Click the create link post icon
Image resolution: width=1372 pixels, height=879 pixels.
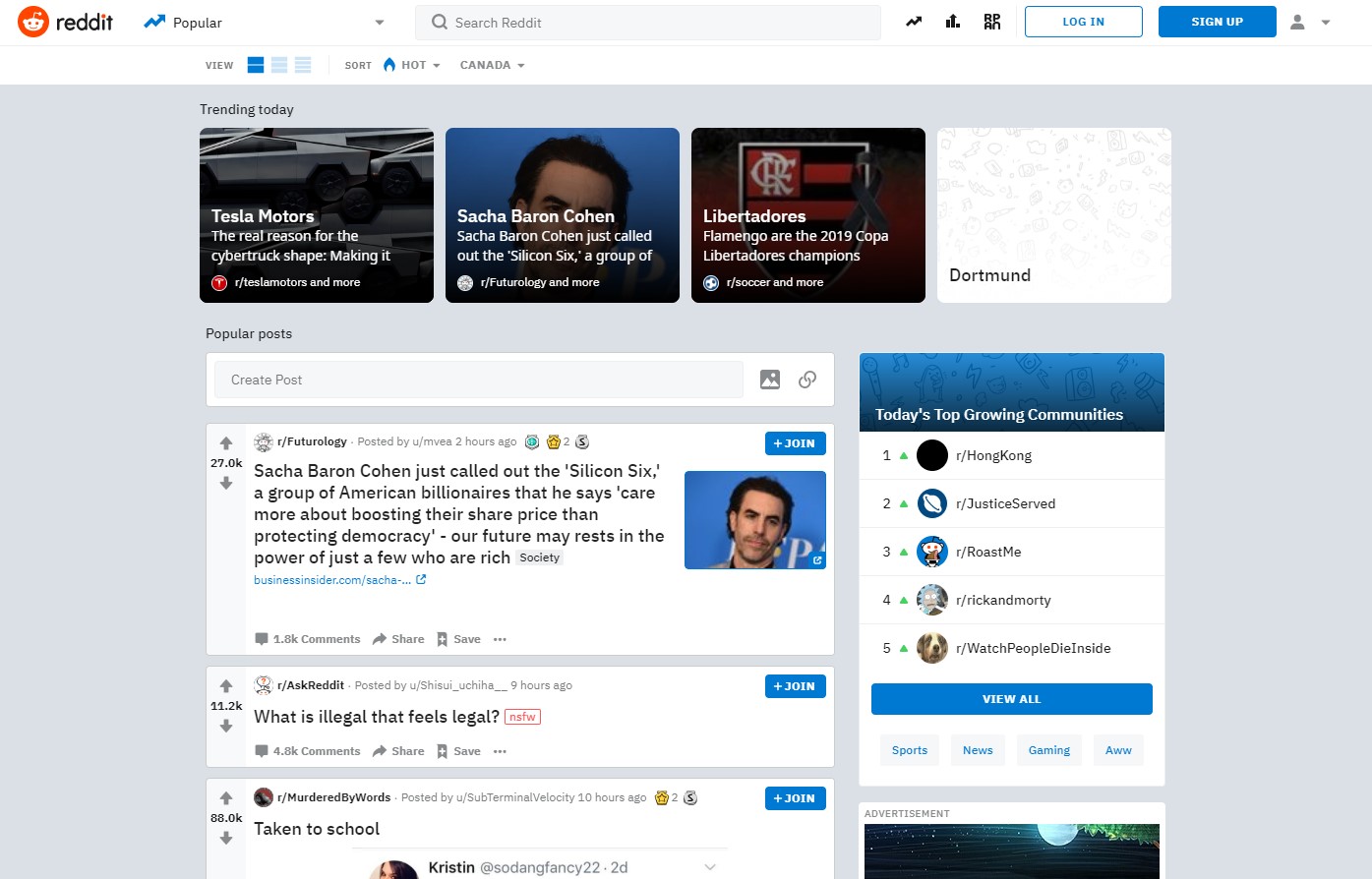(x=807, y=380)
